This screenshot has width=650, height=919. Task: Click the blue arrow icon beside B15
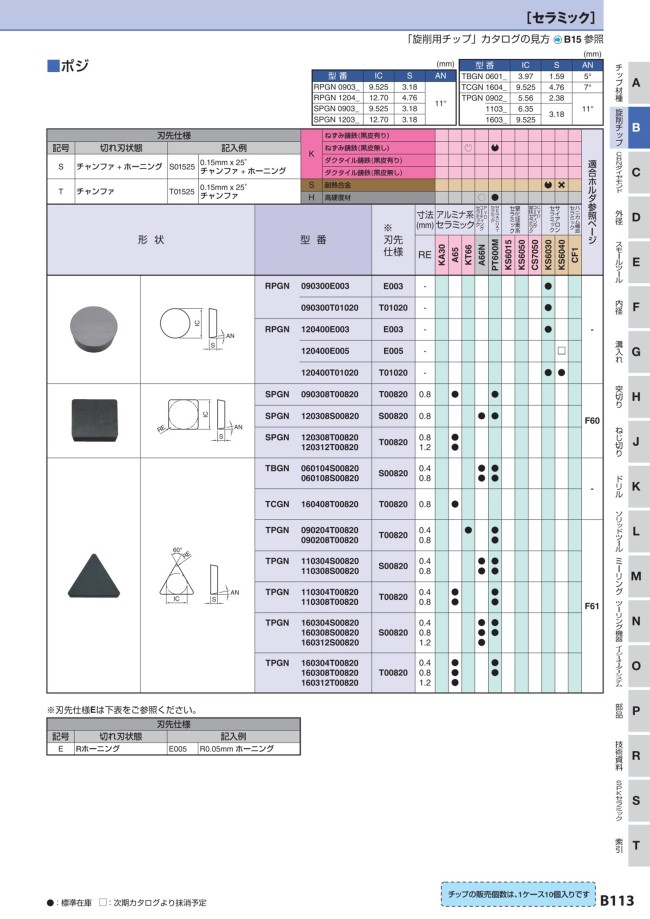[x=558, y=39]
